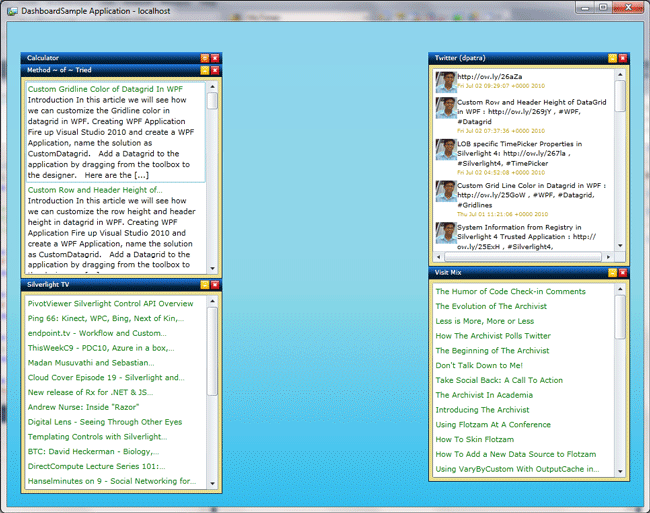Open ThisWeekC9 - PDC10, Azure in a box
The width and height of the screenshot is (650, 513).
tap(101, 348)
